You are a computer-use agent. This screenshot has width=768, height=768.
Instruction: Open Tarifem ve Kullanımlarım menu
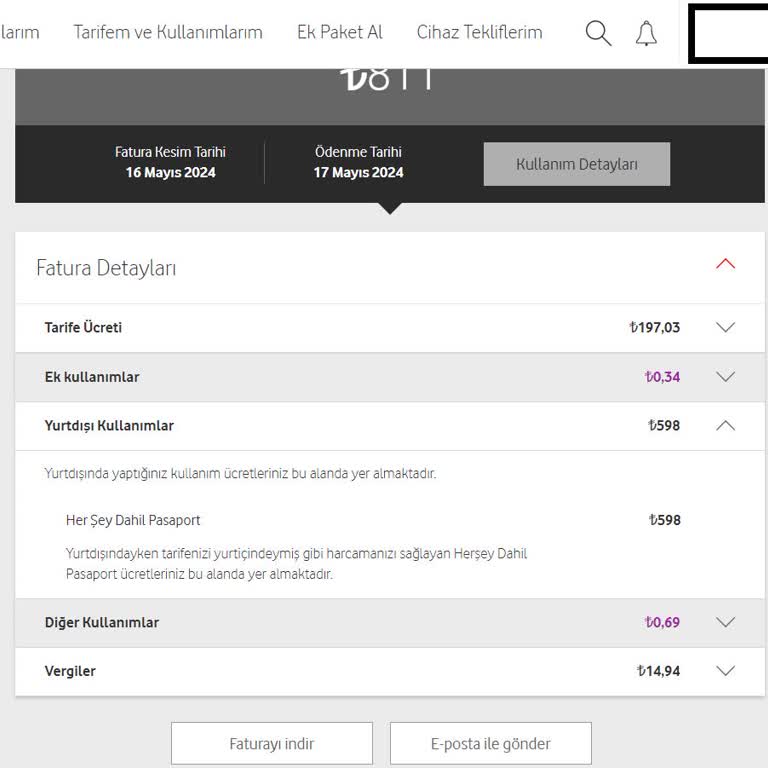click(168, 32)
